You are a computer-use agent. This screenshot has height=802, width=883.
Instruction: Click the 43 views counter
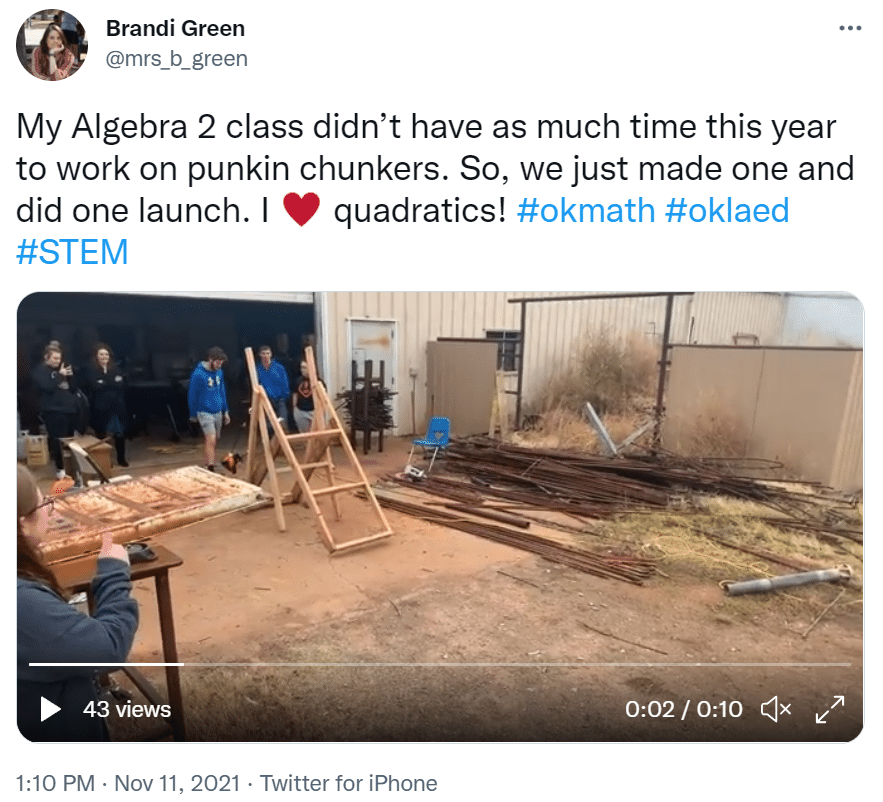(127, 710)
